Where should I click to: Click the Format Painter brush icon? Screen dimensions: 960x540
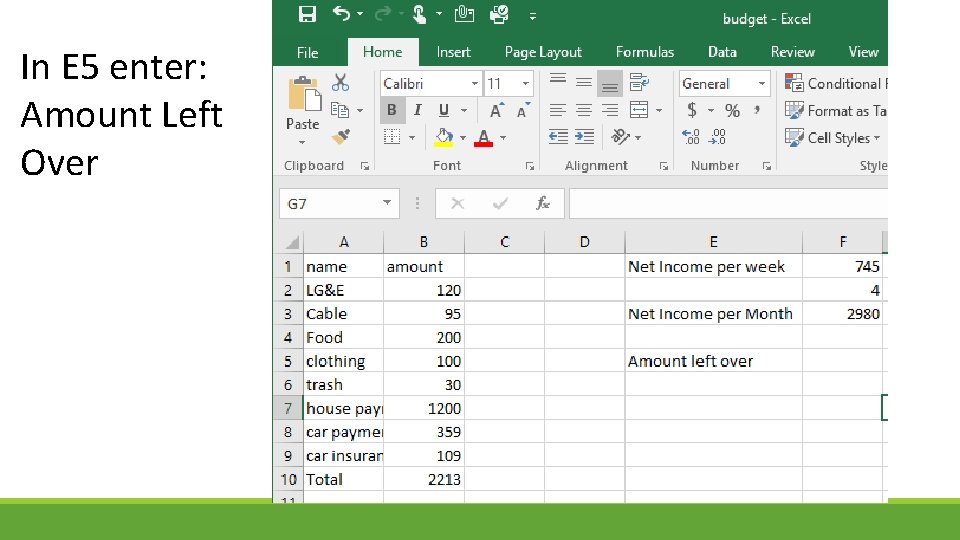[x=340, y=137]
